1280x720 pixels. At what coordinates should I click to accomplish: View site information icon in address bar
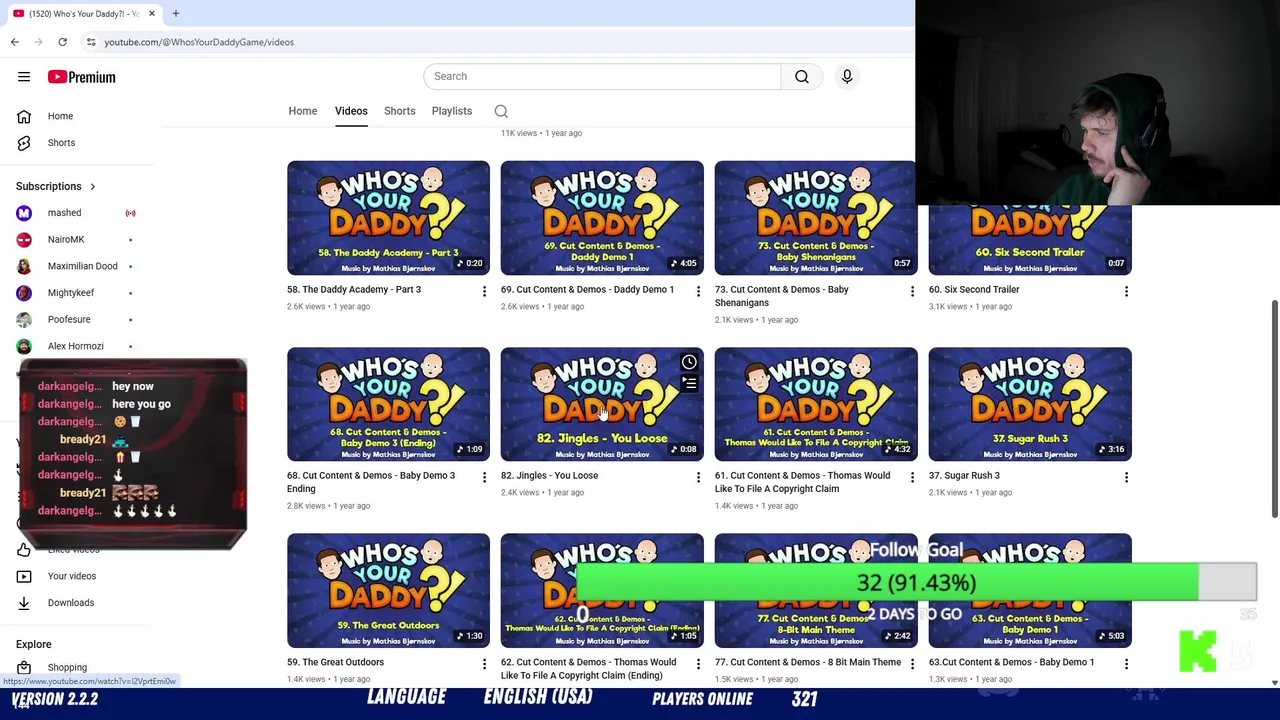(91, 42)
